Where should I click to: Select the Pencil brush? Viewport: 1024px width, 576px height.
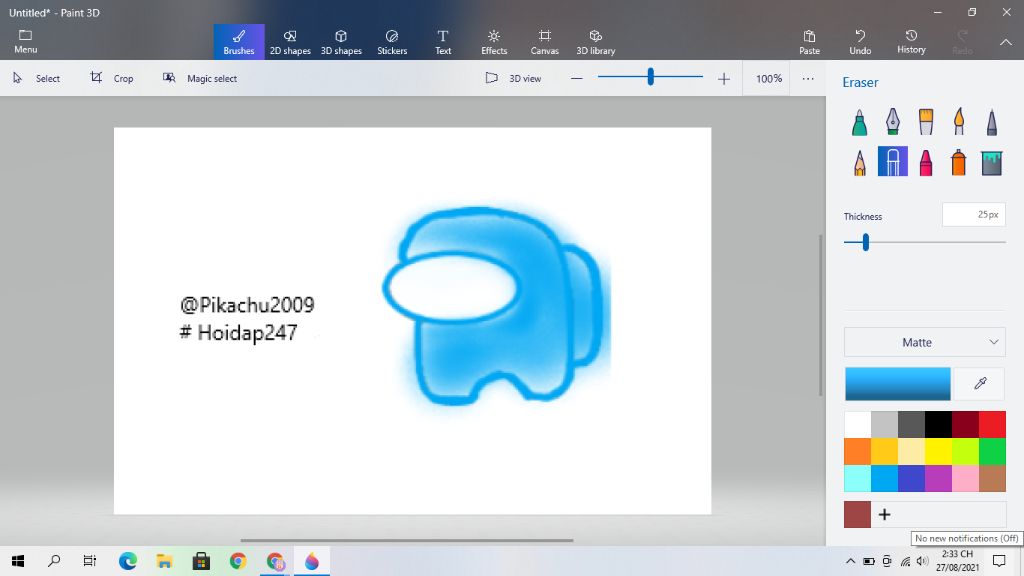coord(859,162)
